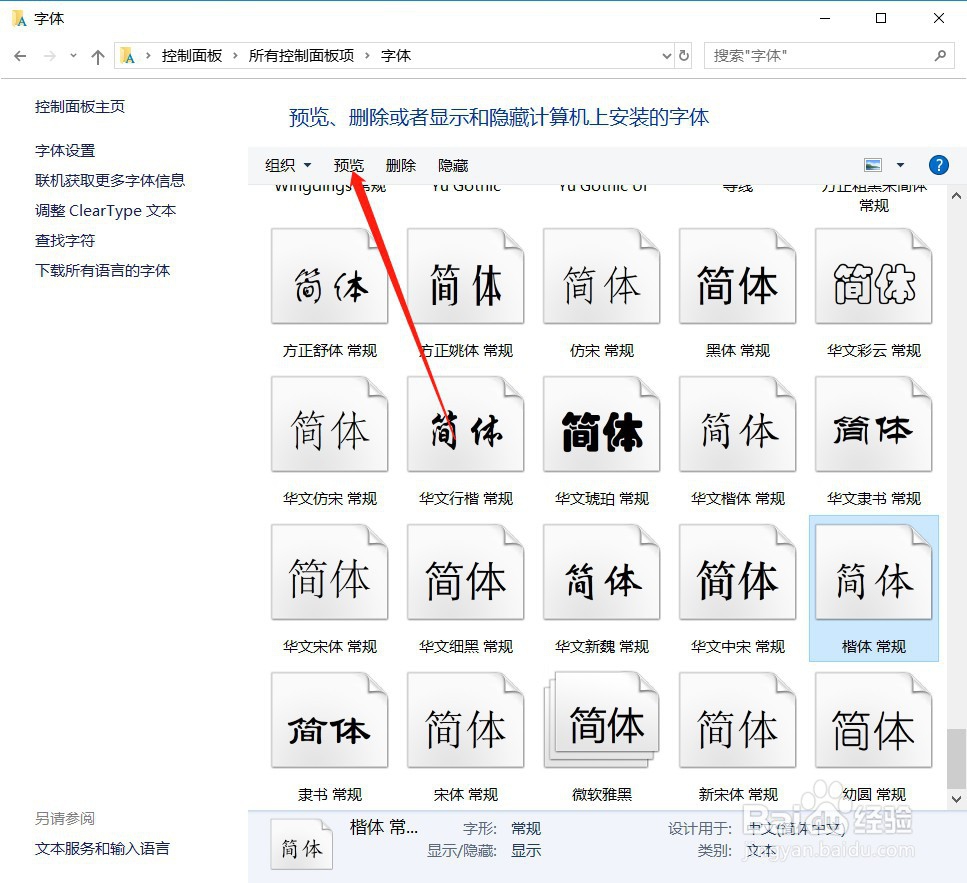Click the search magnifier icon
967x883 pixels.
tap(940, 56)
